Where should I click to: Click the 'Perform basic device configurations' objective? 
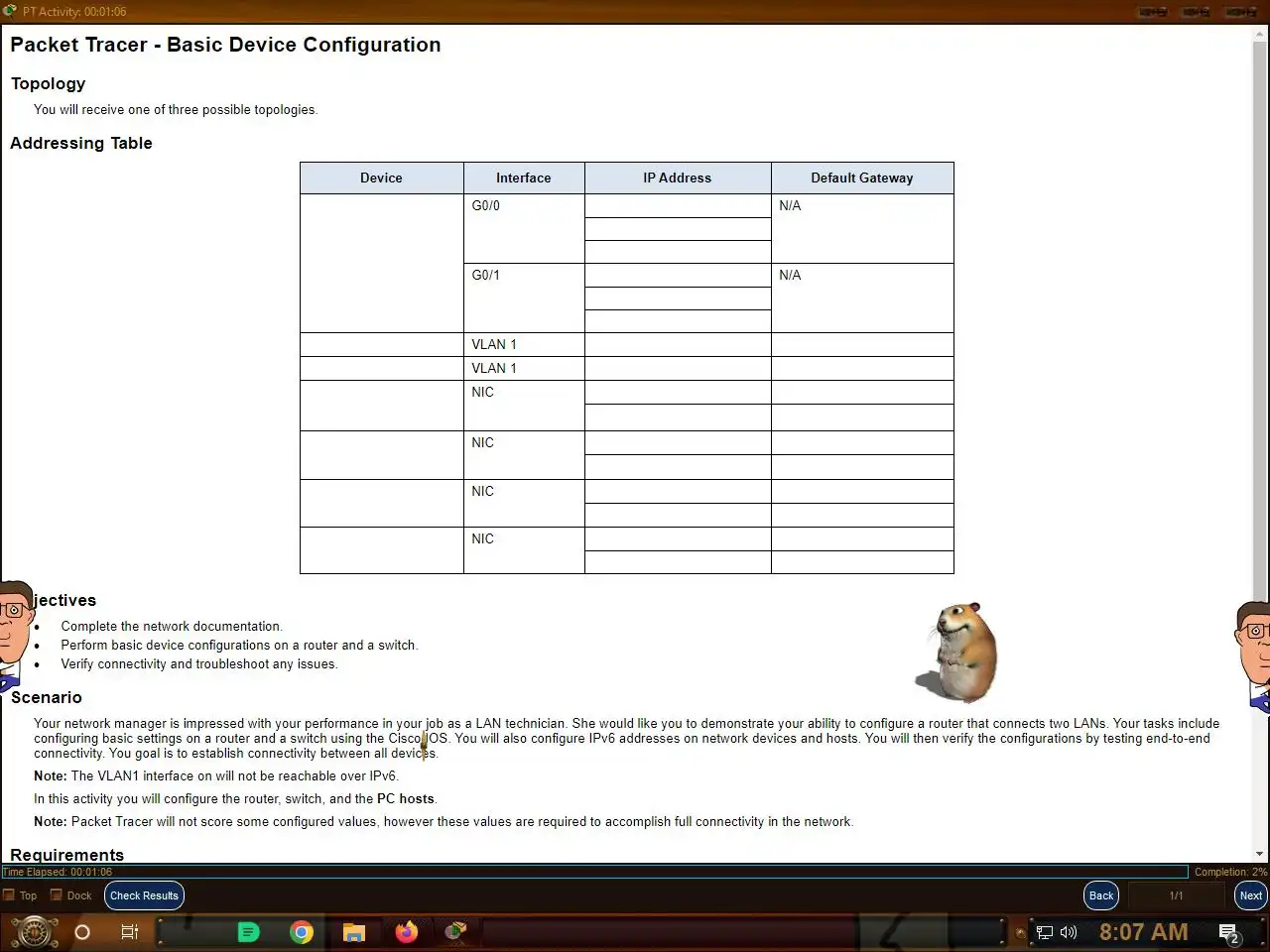(239, 646)
